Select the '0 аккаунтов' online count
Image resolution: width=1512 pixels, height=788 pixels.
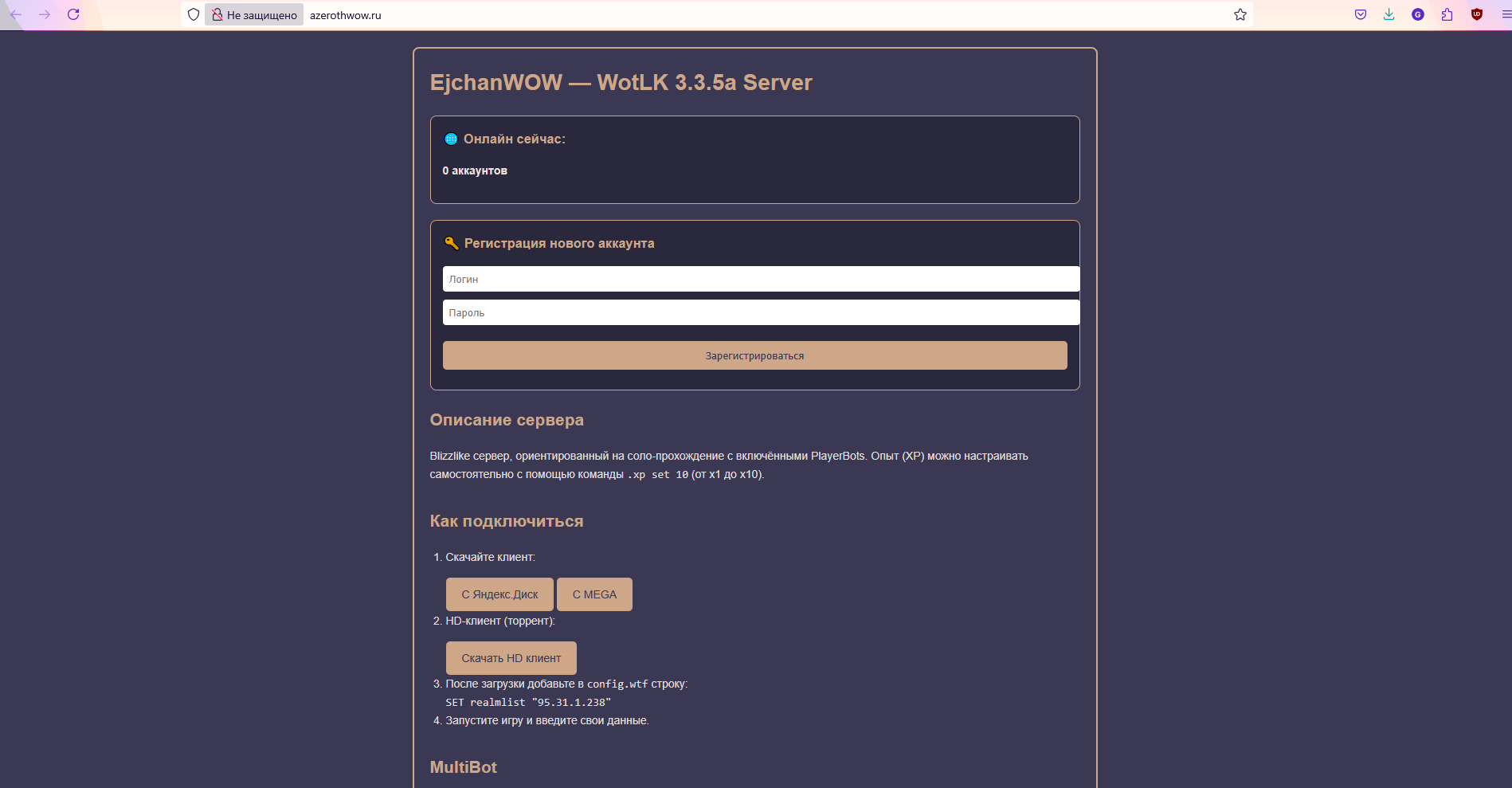click(475, 171)
